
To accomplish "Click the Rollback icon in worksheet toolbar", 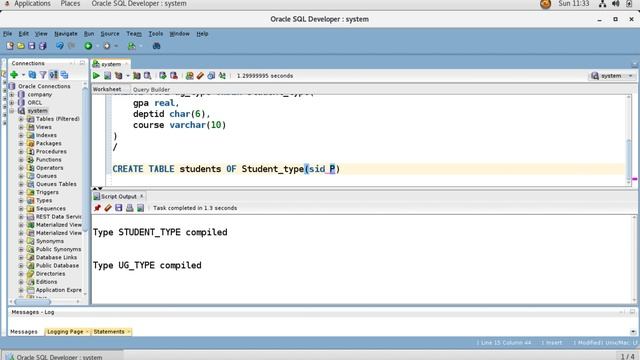I will 173,76.
